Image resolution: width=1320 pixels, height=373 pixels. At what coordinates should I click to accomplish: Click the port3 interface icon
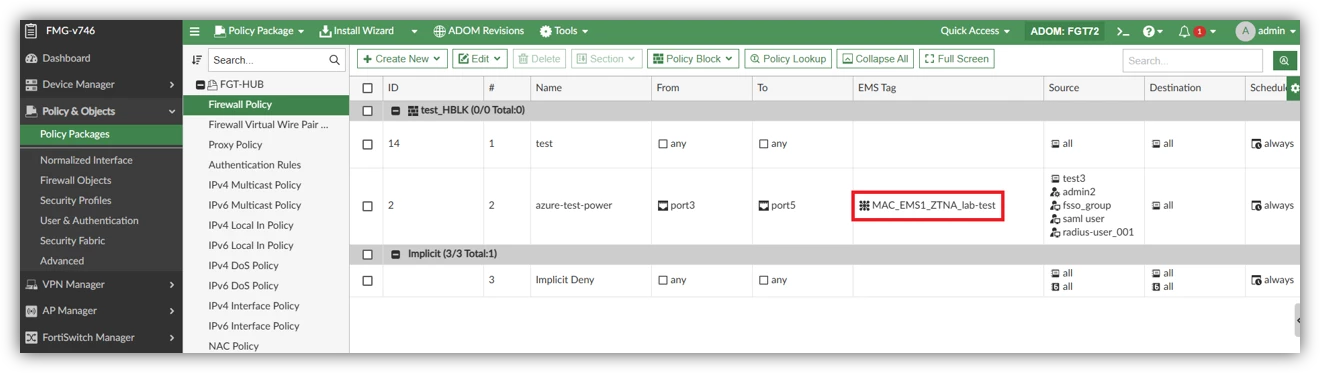(662, 206)
